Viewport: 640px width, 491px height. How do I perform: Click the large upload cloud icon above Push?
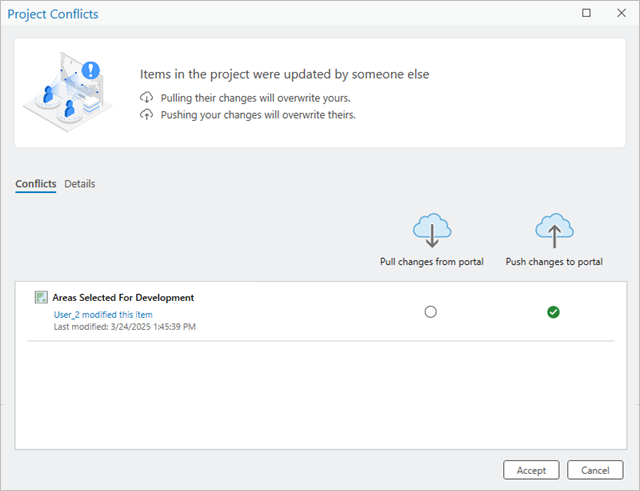[553, 230]
